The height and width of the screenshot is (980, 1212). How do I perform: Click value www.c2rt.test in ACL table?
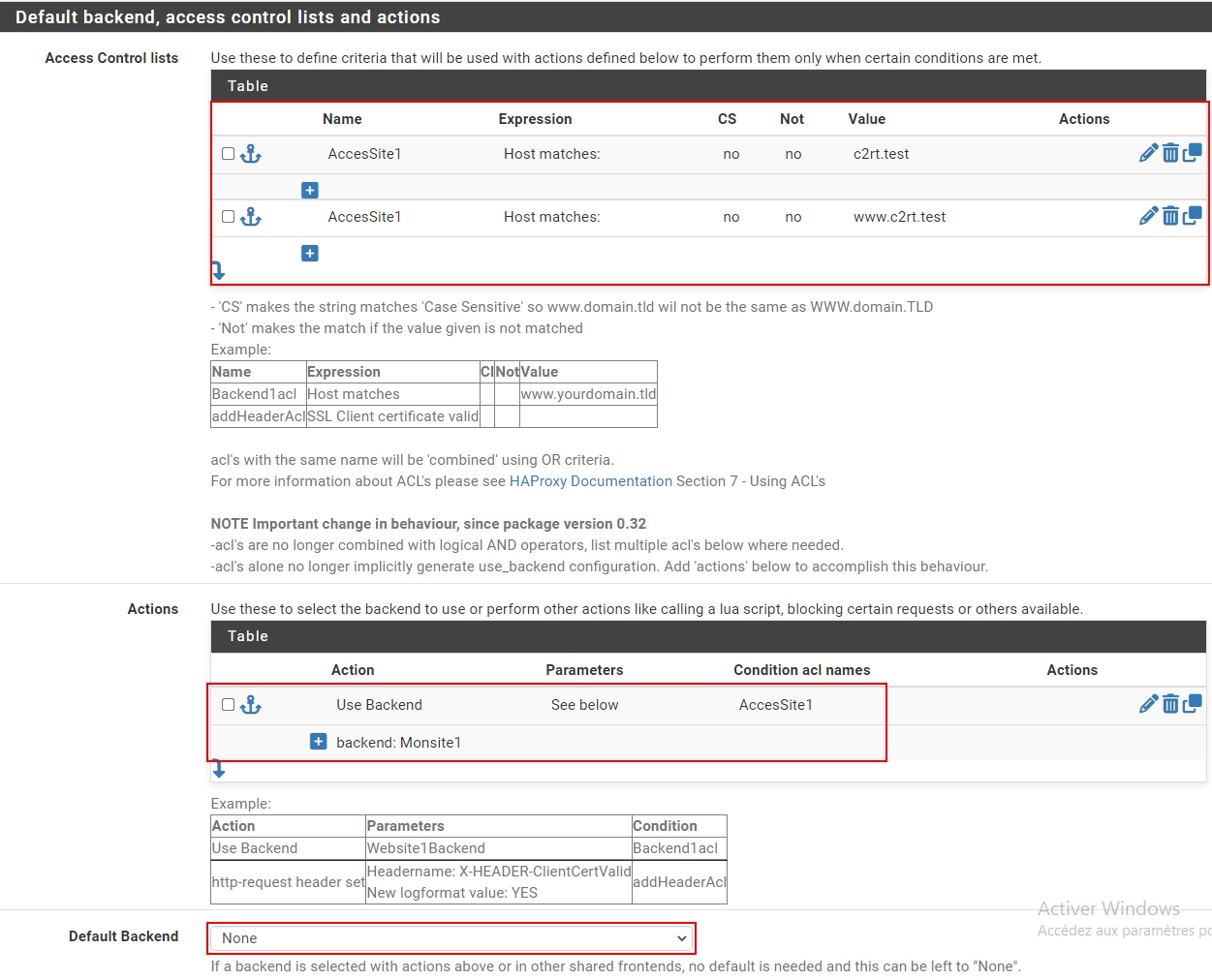(900, 217)
